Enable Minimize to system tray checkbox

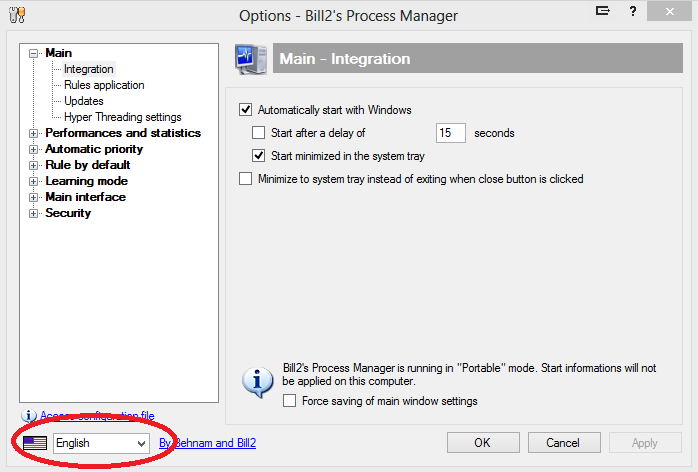tap(246, 179)
